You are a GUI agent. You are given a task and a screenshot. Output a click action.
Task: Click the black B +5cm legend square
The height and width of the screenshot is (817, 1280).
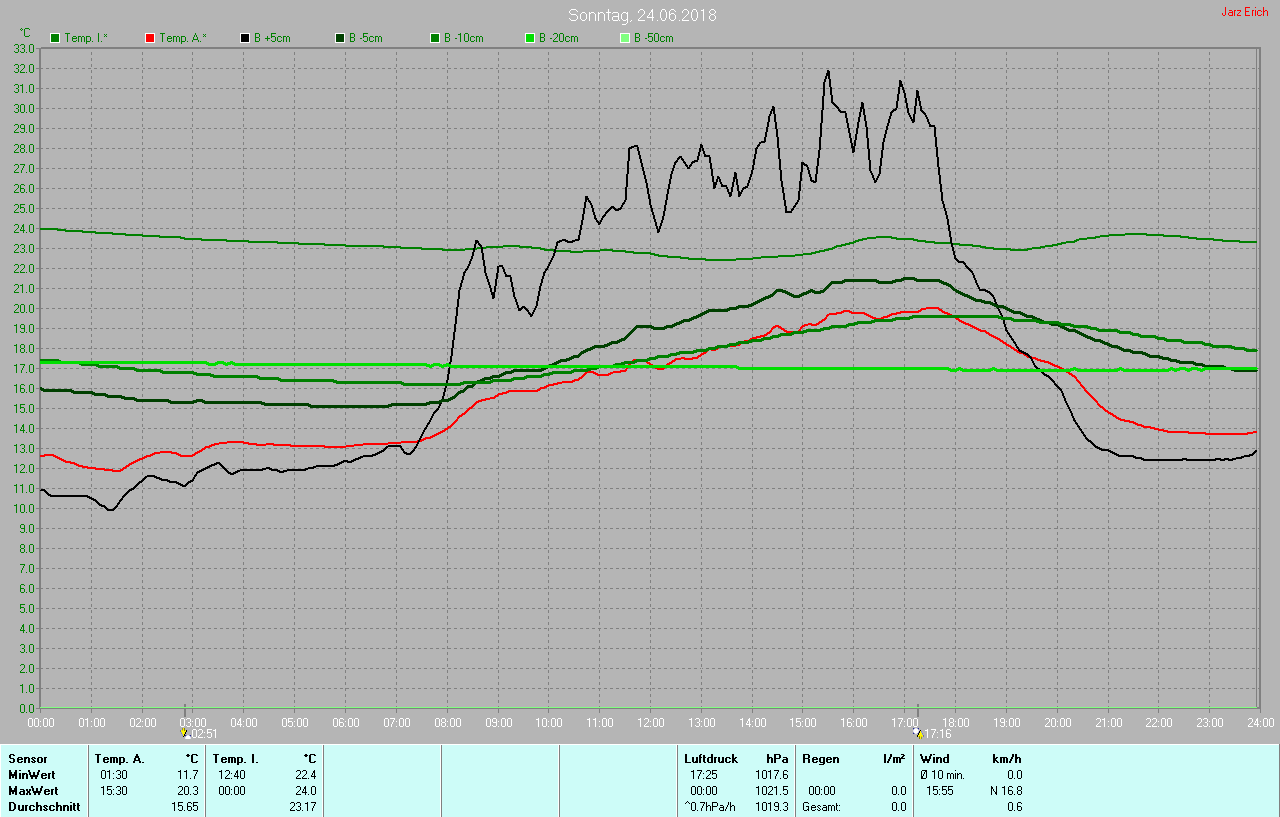click(245, 38)
